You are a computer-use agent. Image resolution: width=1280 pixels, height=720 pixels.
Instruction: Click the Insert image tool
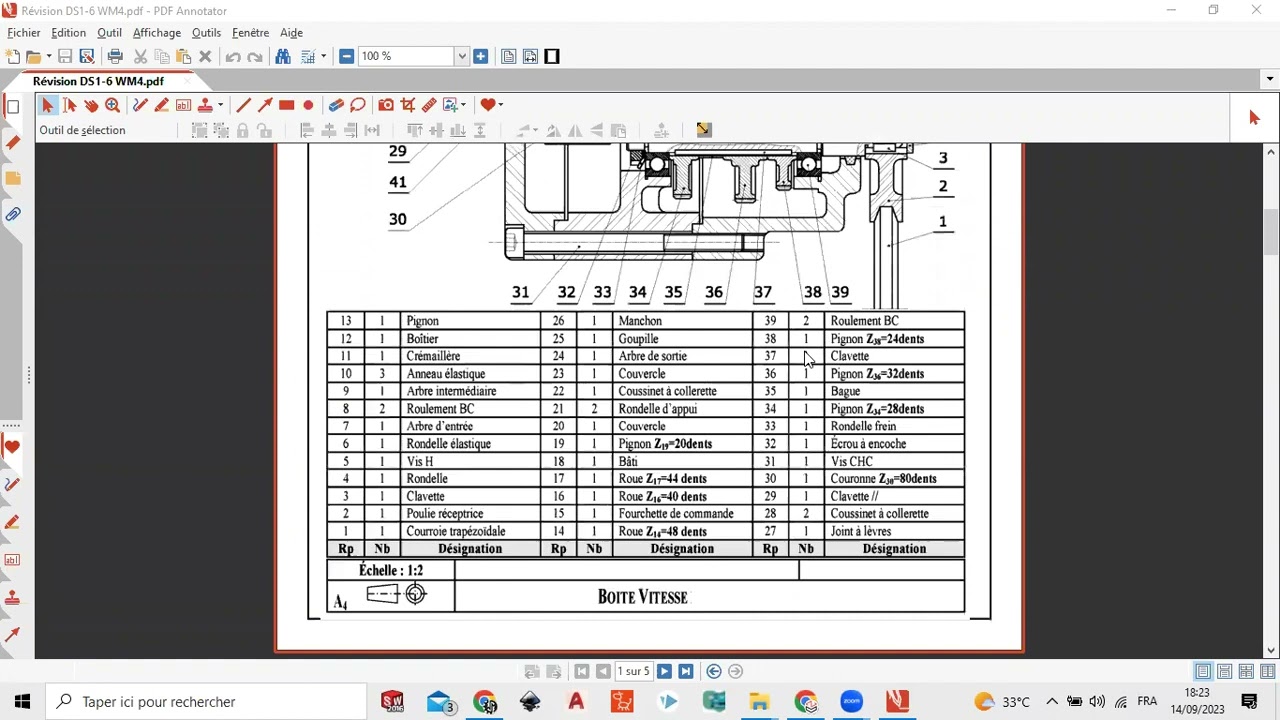pyautogui.click(x=450, y=105)
